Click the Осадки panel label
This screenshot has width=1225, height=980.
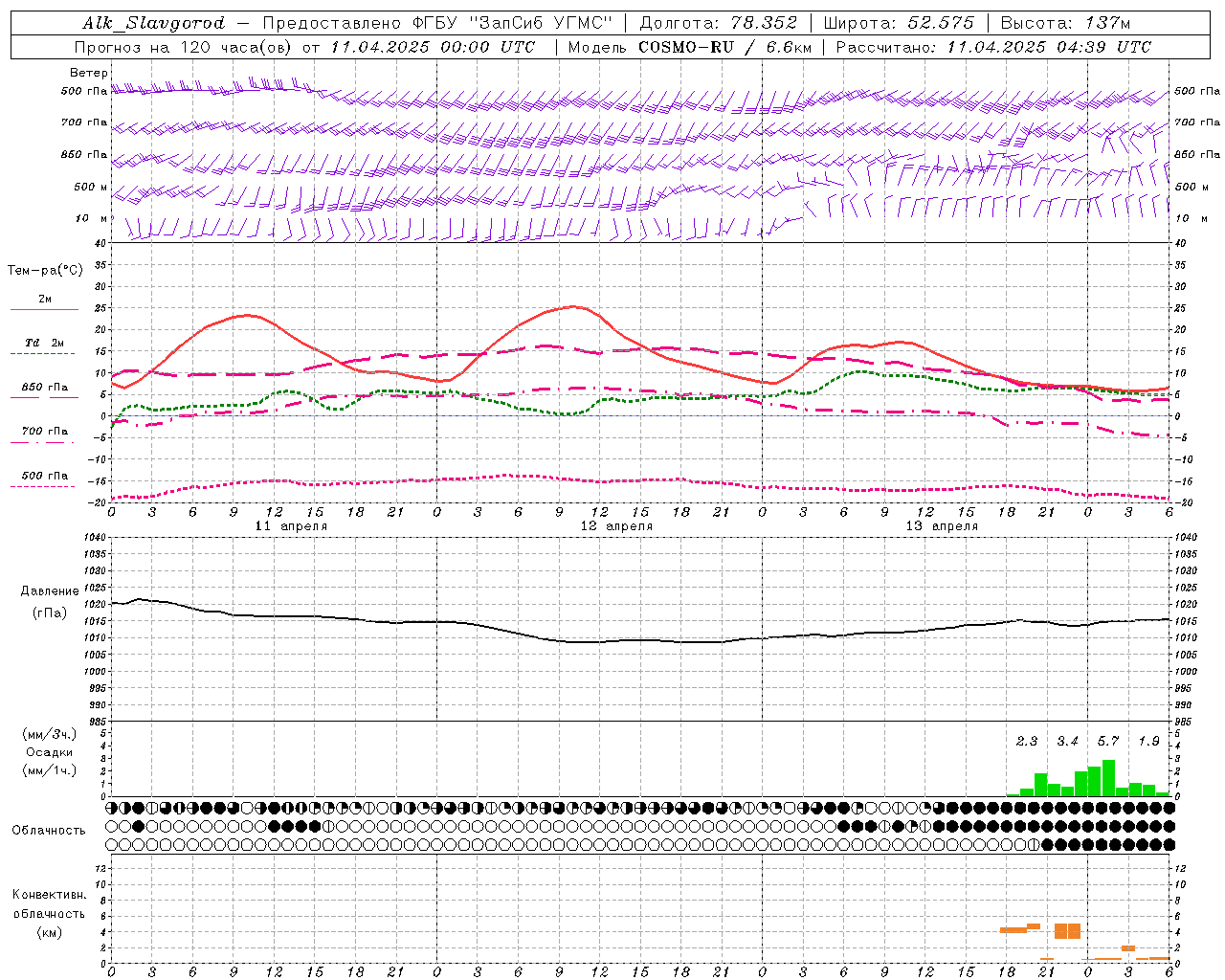pyautogui.click(x=50, y=752)
